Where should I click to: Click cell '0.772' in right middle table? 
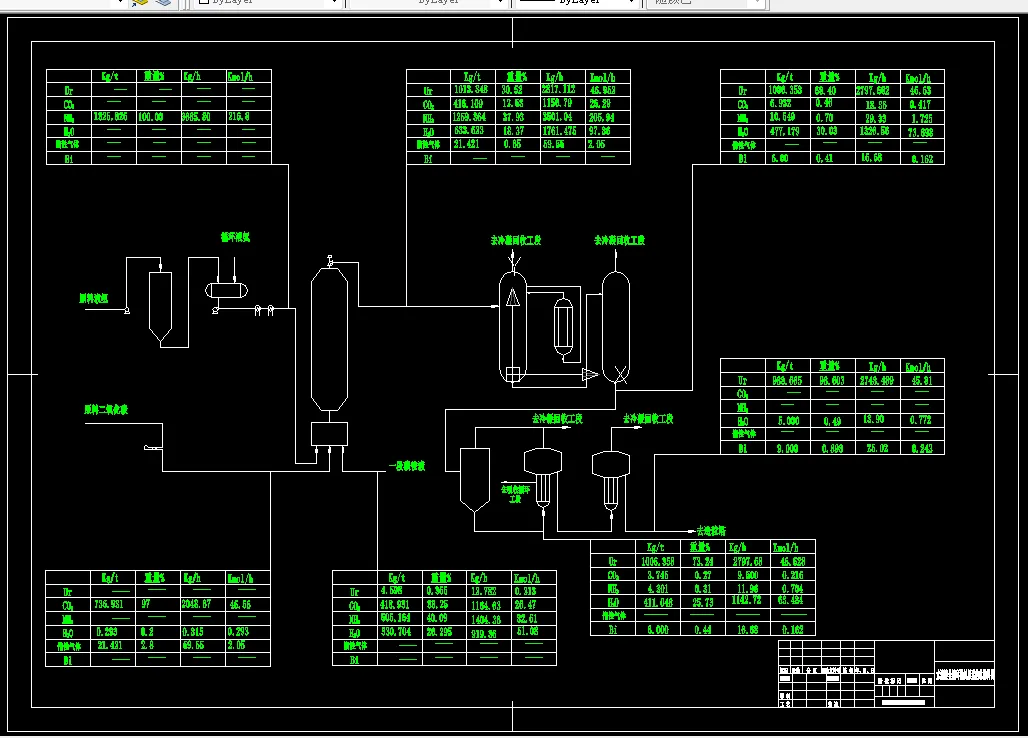pyautogui.click(x=920, y=420)
